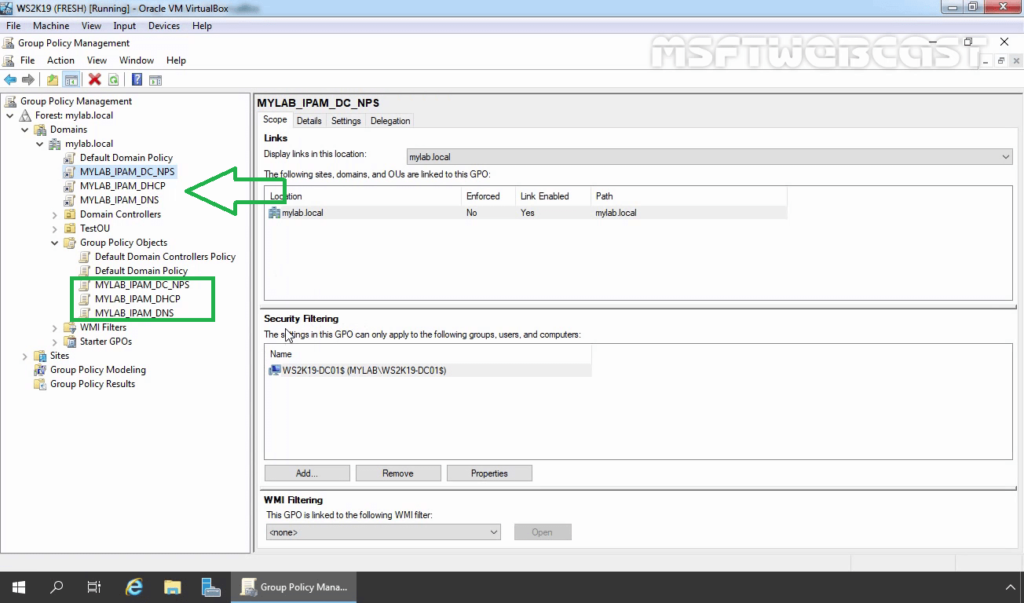The image size is (1024, 603).
Task: Click the Starter GPOs folder icon
Action: [x=70, y=342]
